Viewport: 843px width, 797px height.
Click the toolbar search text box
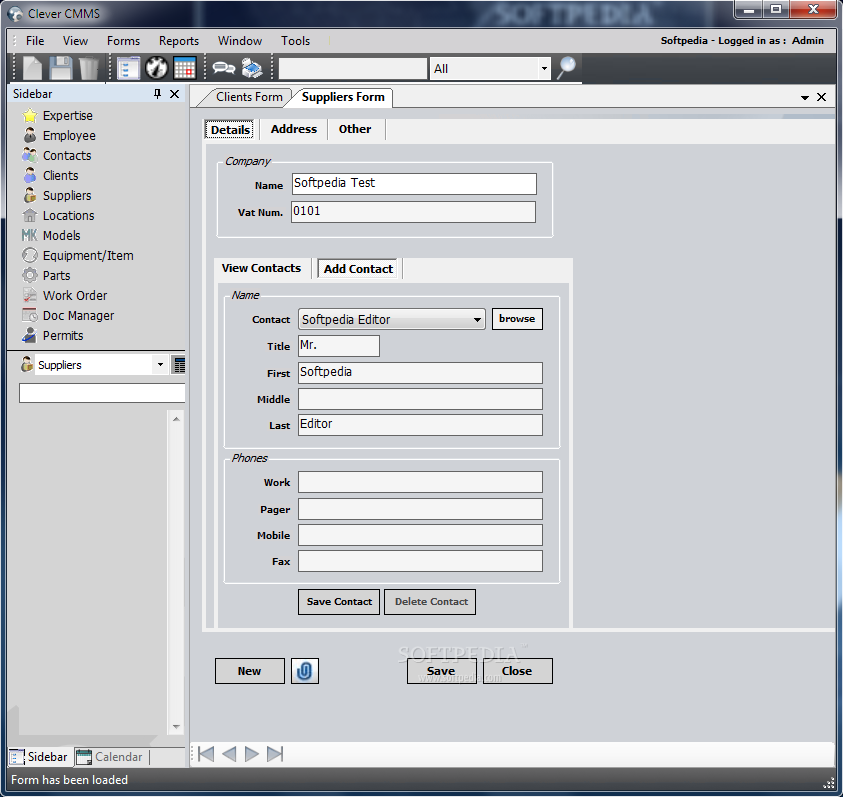click(x=353, y=69)
